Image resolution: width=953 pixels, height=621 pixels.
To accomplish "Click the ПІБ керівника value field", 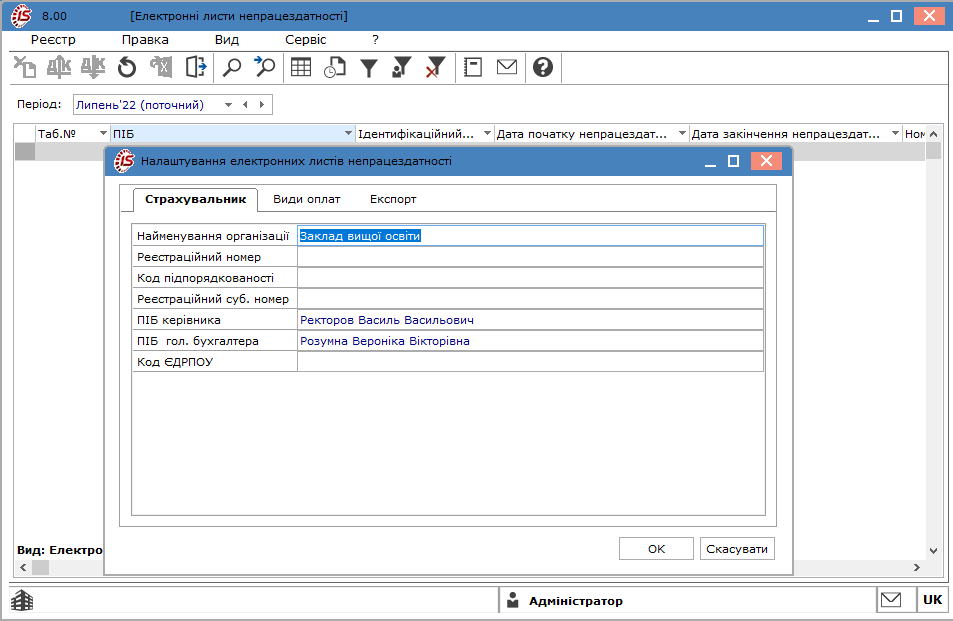I will [530, 320].
